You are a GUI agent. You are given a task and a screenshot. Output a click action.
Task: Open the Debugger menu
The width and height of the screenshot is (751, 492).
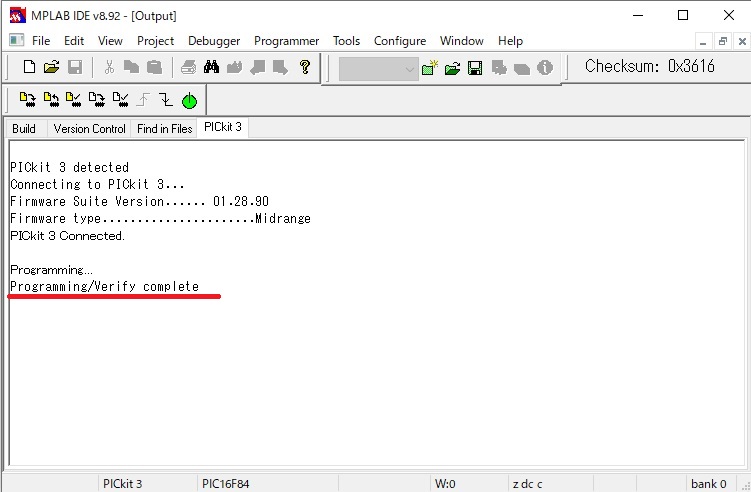click(214, 41)
